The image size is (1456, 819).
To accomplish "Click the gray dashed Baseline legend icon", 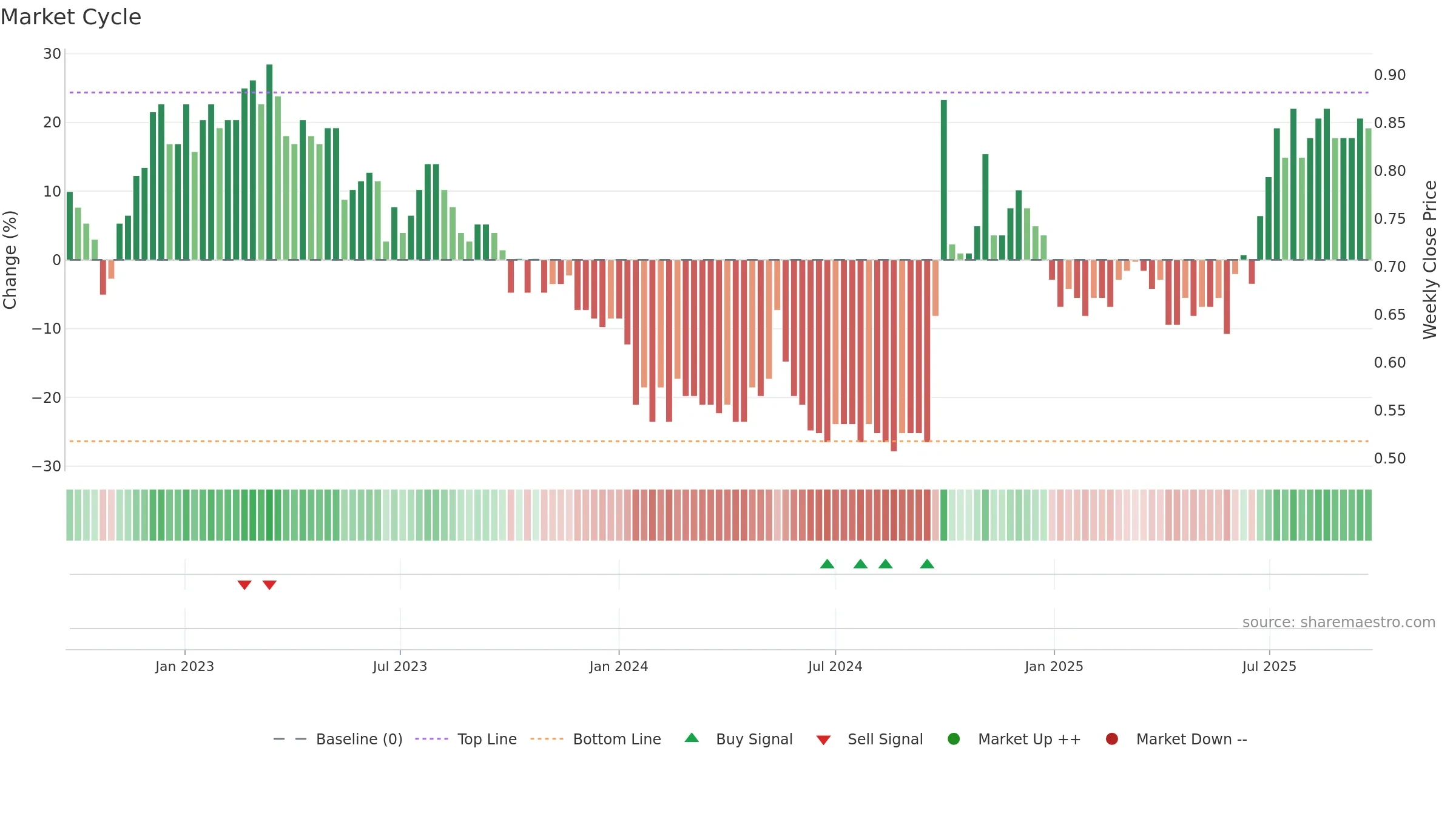I will [290, 739].
